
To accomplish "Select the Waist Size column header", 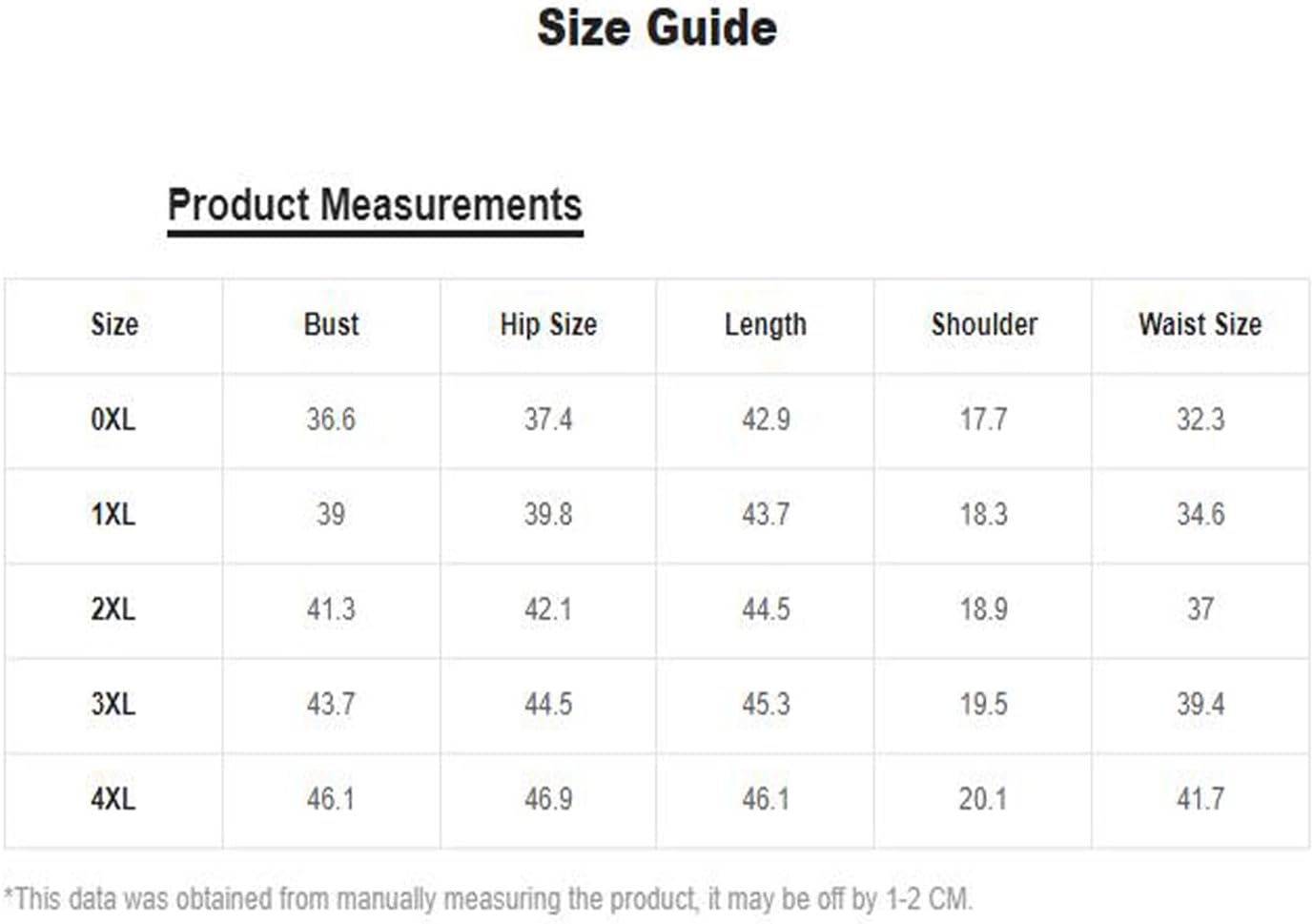I will pos(1200,324).
